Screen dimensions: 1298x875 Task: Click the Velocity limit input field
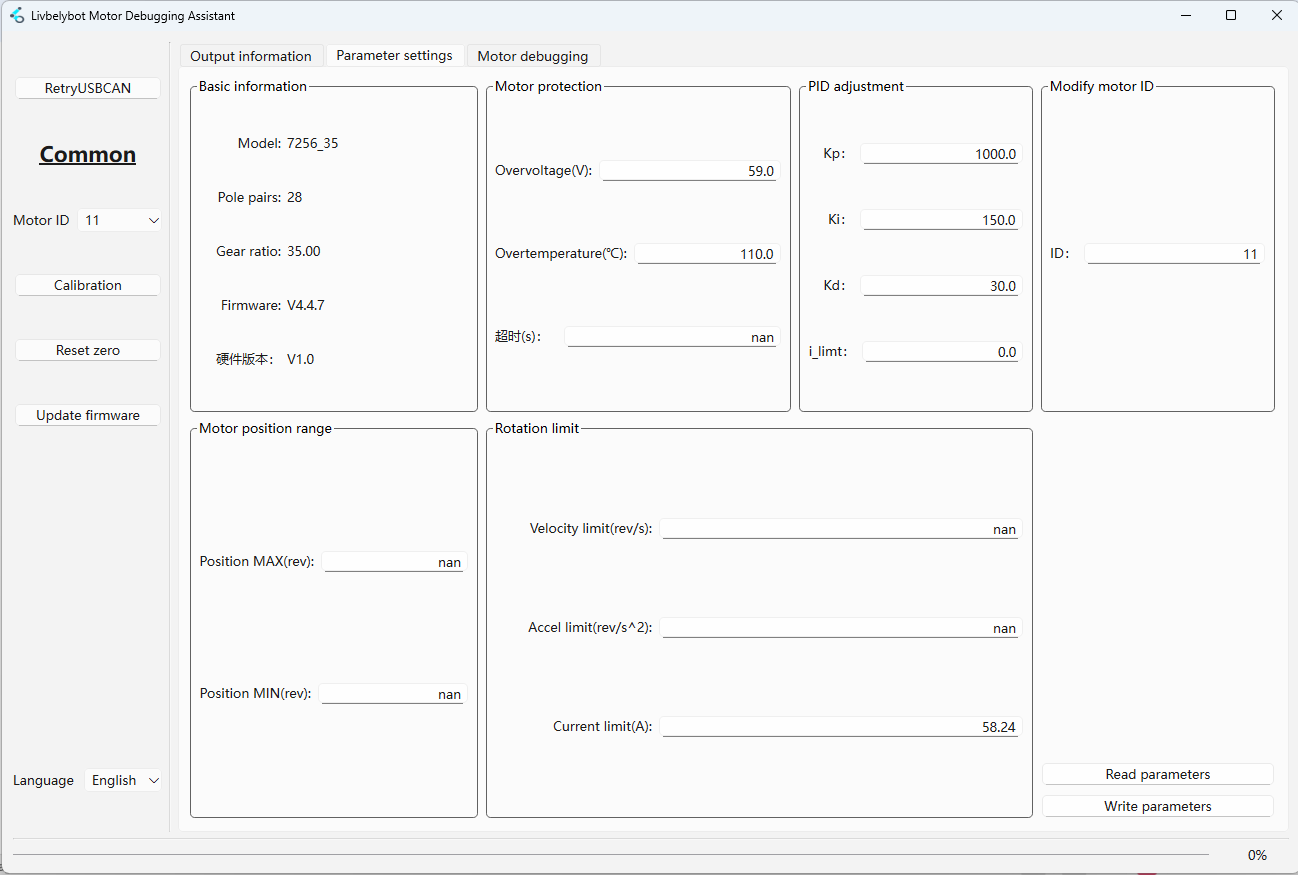[839, 529]
